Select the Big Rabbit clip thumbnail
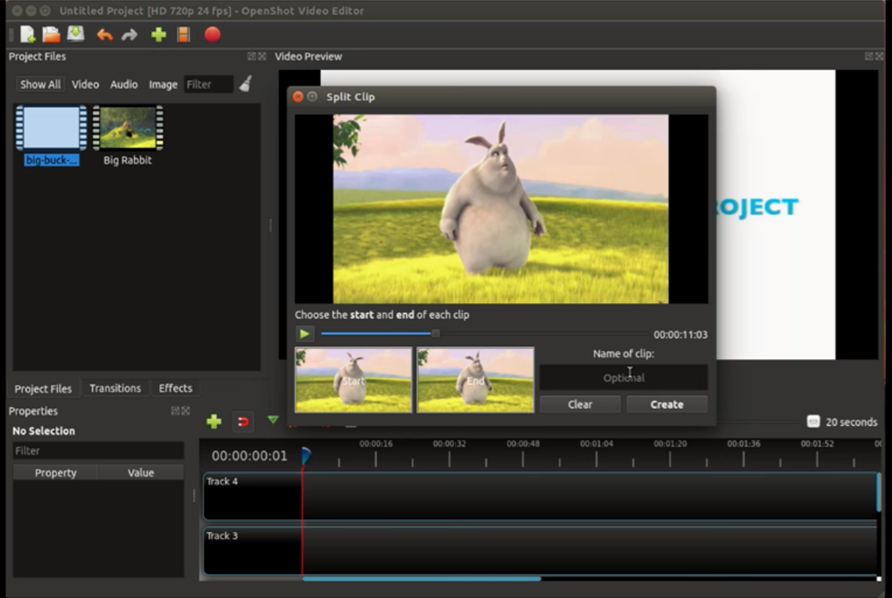The image size is (892, 598). [127, 135]
